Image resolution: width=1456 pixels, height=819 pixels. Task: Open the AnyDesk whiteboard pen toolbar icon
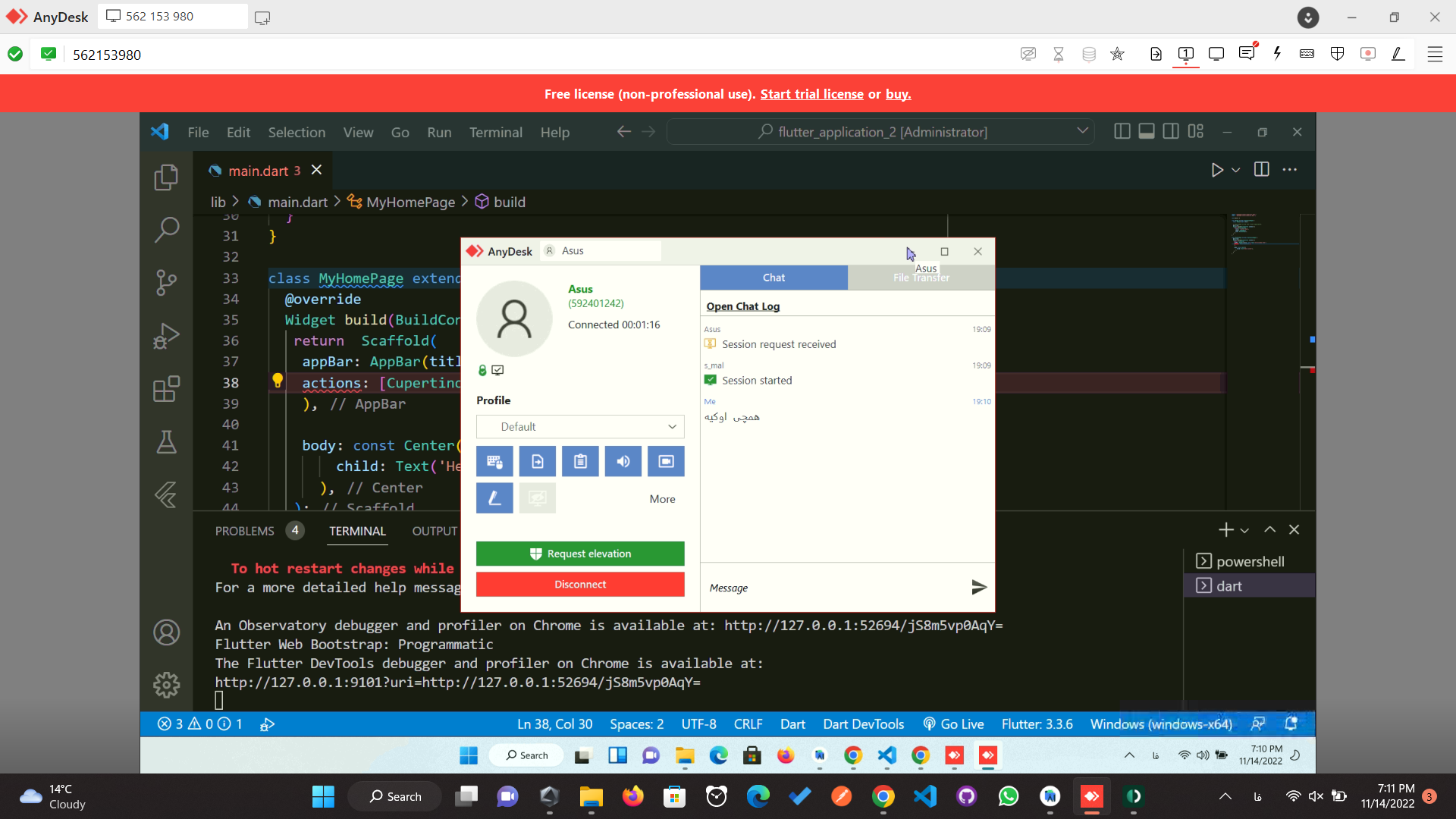[1398, 54]
